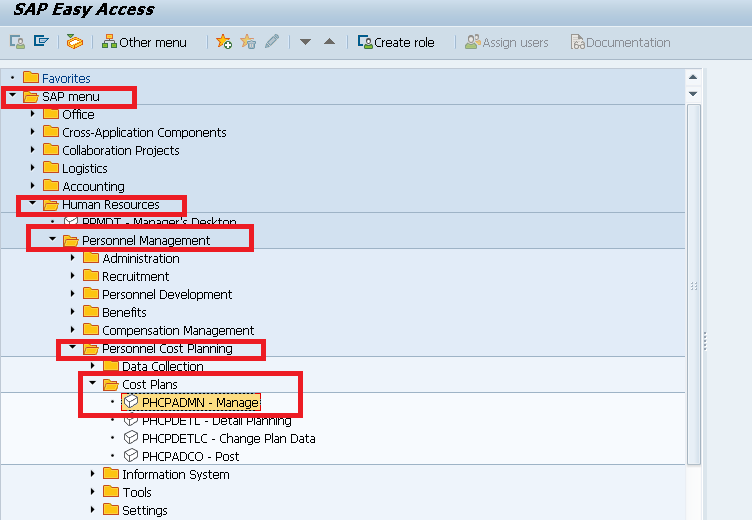Click the 'Cross-Application Components' label

tap(144, 132)
